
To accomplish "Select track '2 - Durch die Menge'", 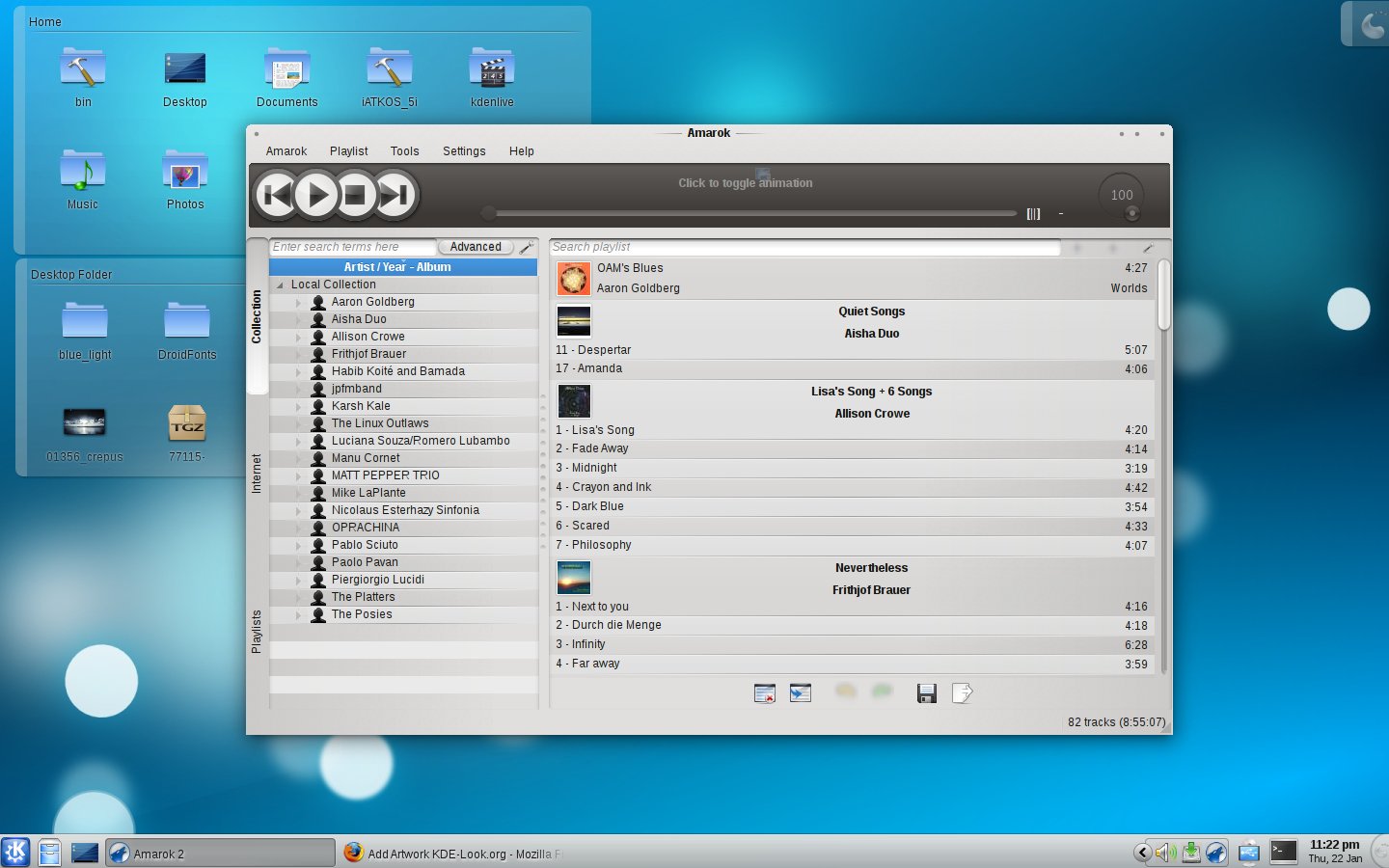I will (x=853, y=625).
